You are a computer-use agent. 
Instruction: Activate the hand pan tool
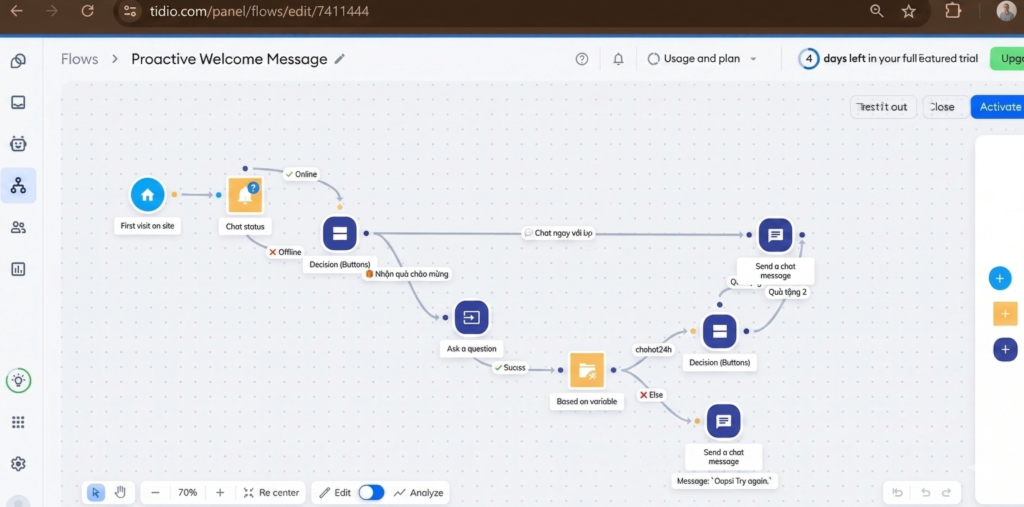[121, 492]
